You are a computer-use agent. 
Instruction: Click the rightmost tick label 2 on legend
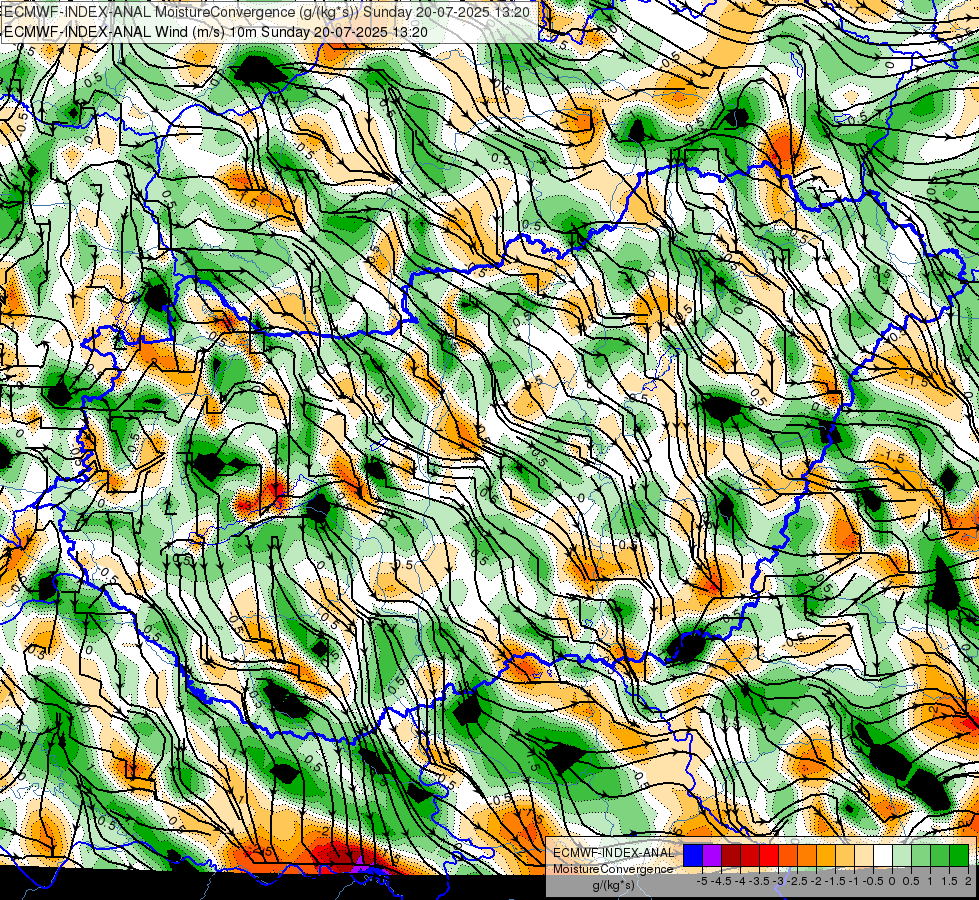968,881
